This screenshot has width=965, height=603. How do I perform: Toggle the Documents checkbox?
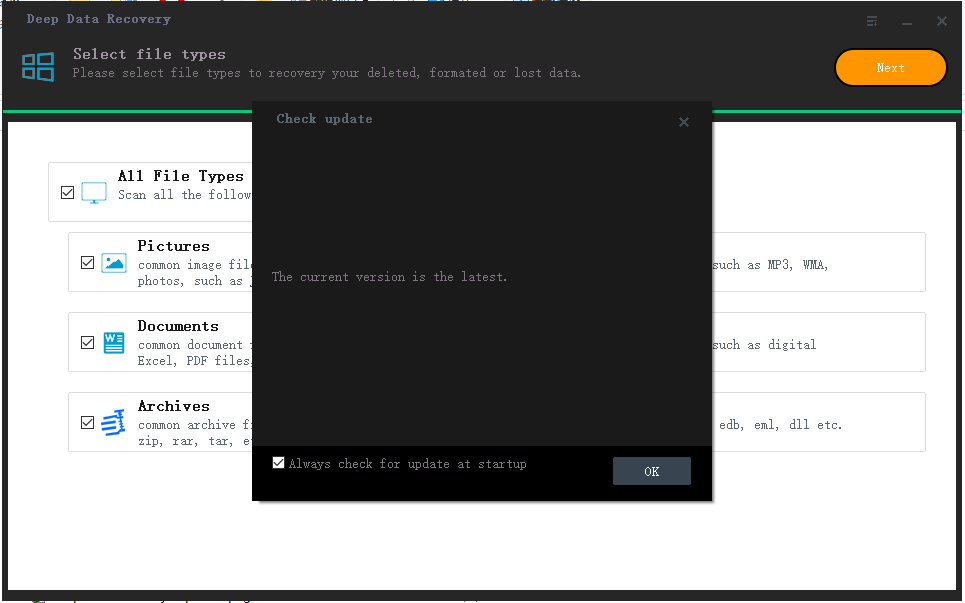[x=87, y=343]
